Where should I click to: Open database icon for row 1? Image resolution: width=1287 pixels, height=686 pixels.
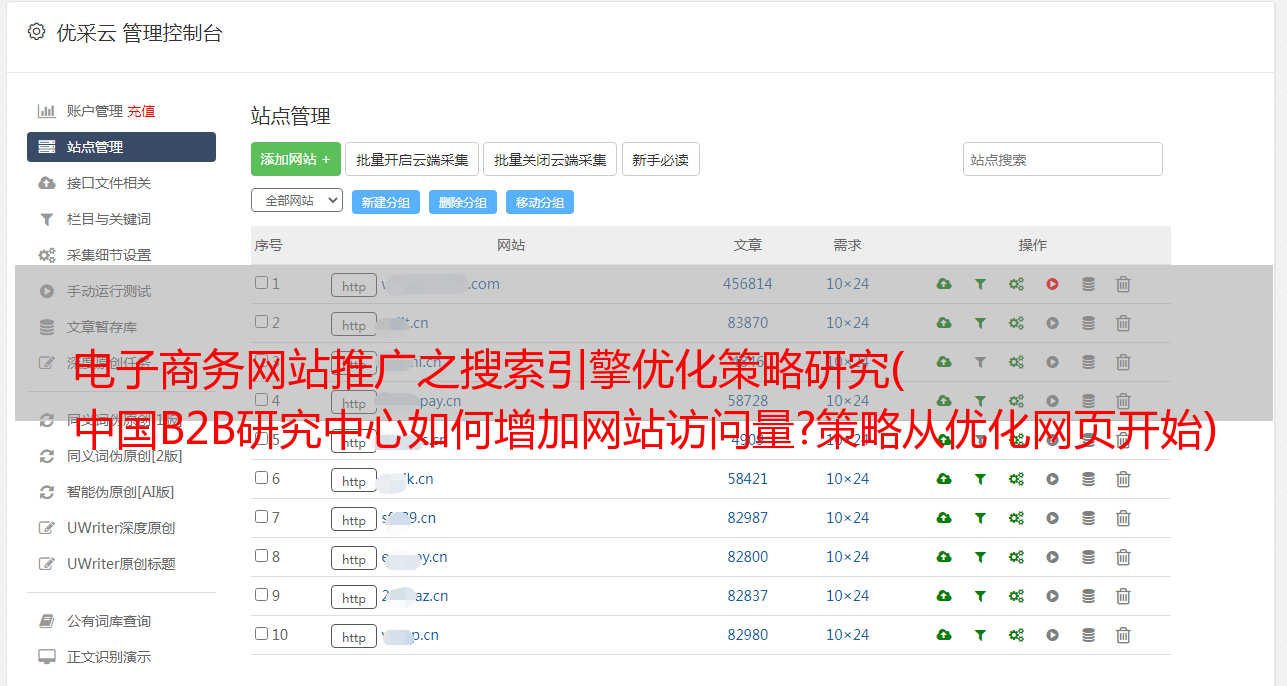tap(1088, 284)
